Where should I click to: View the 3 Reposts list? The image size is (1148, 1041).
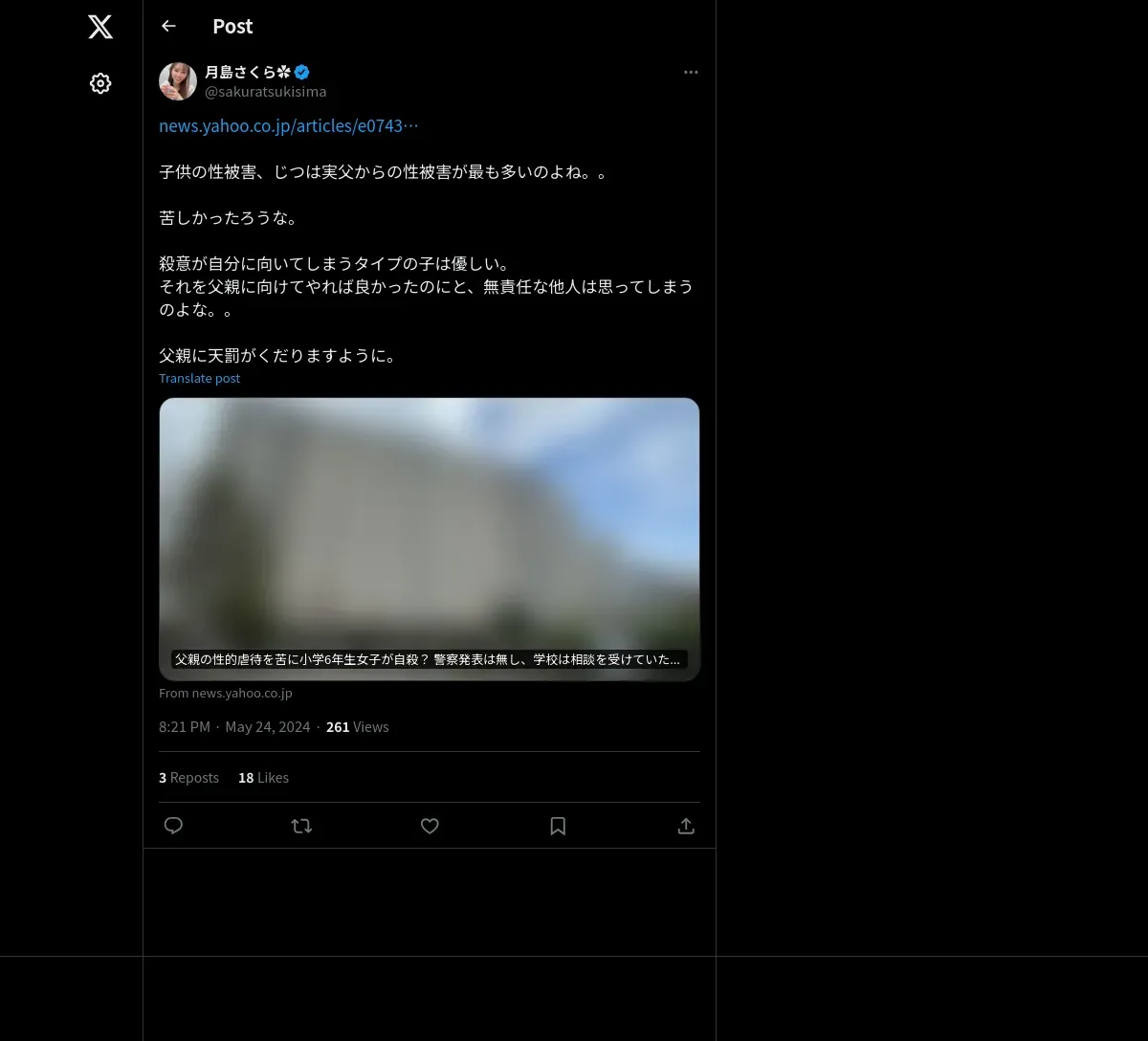(188, 778)
